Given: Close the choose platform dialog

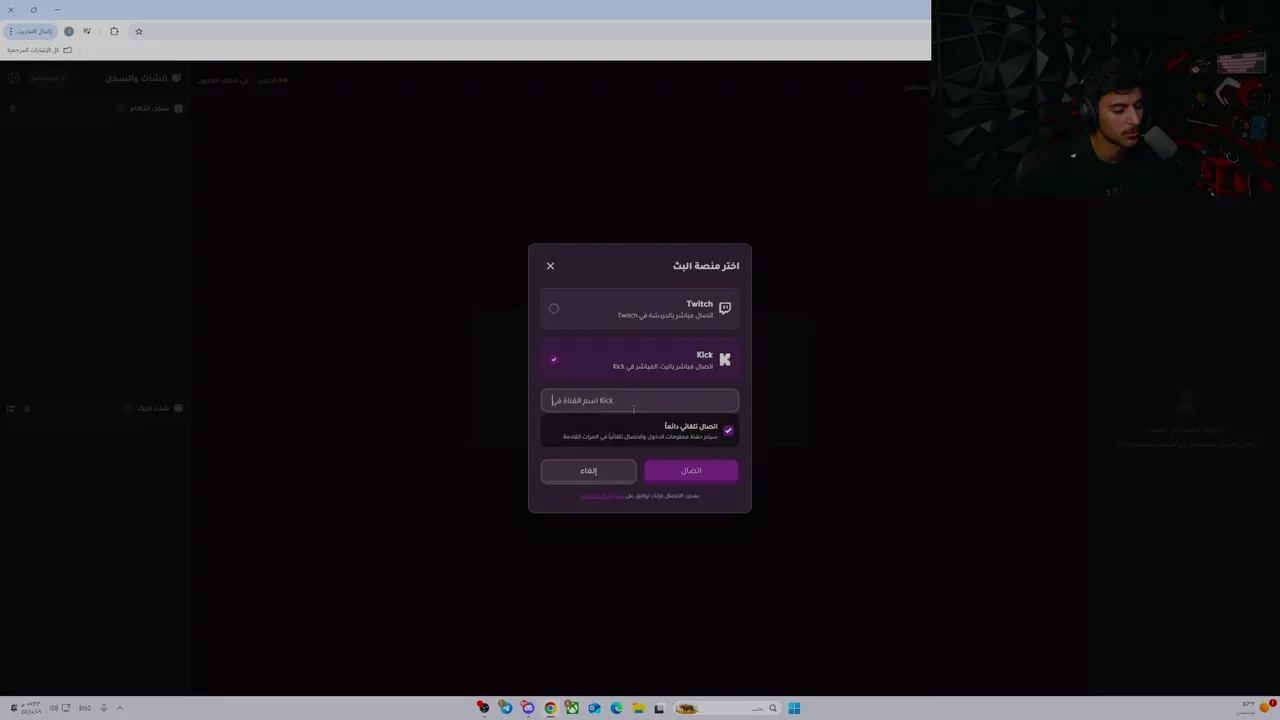Looking at the screenshot, I should tap(550, 266).
